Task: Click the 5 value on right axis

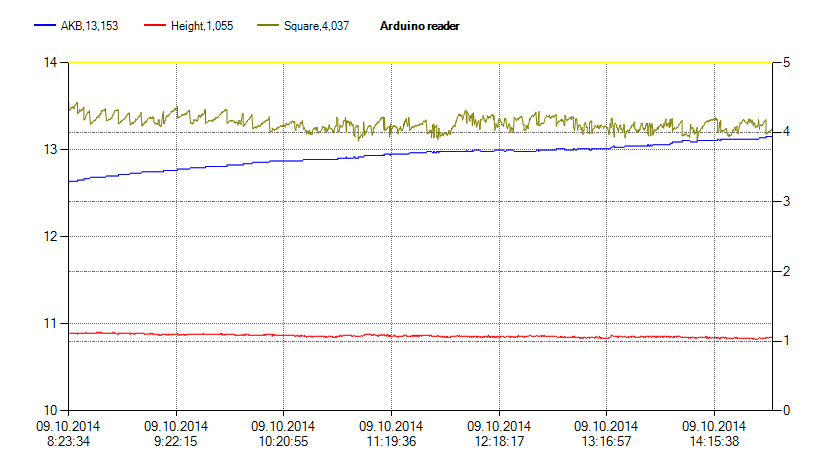Action: [788, 62]
